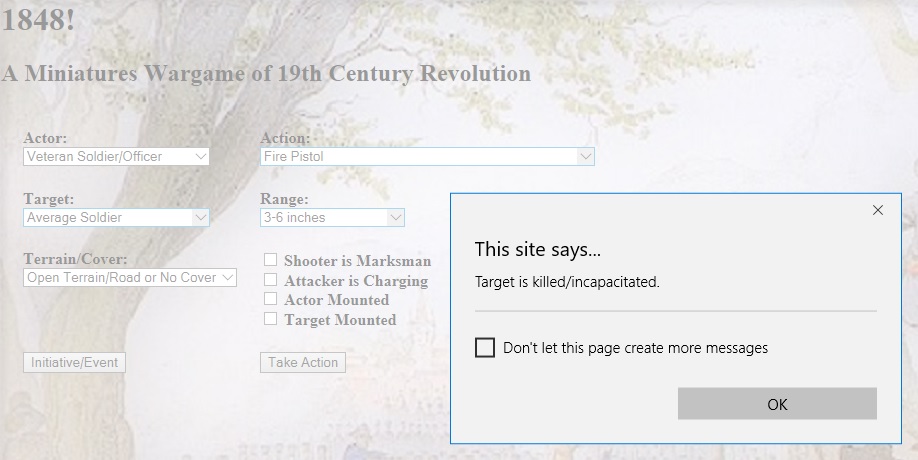Click the Take Action button

click(x=303, y=362)
